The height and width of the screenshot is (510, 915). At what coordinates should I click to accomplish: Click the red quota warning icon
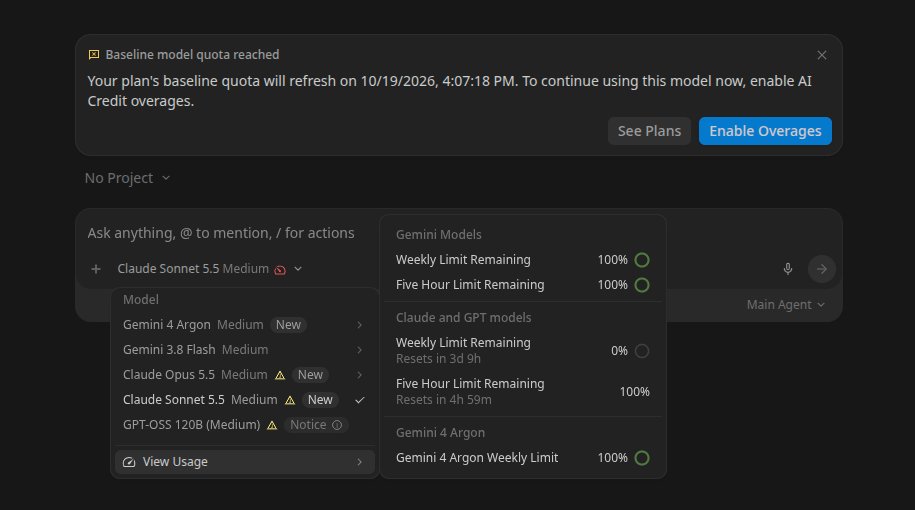point(280,270)
